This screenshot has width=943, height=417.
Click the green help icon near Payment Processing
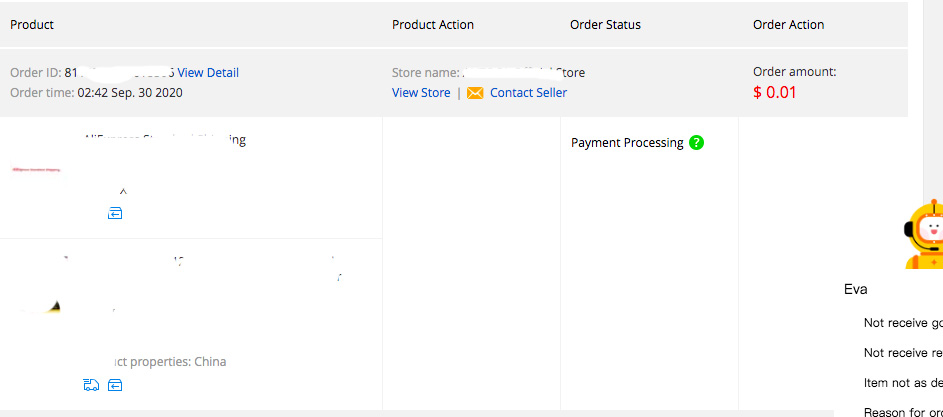pos(696,143)
